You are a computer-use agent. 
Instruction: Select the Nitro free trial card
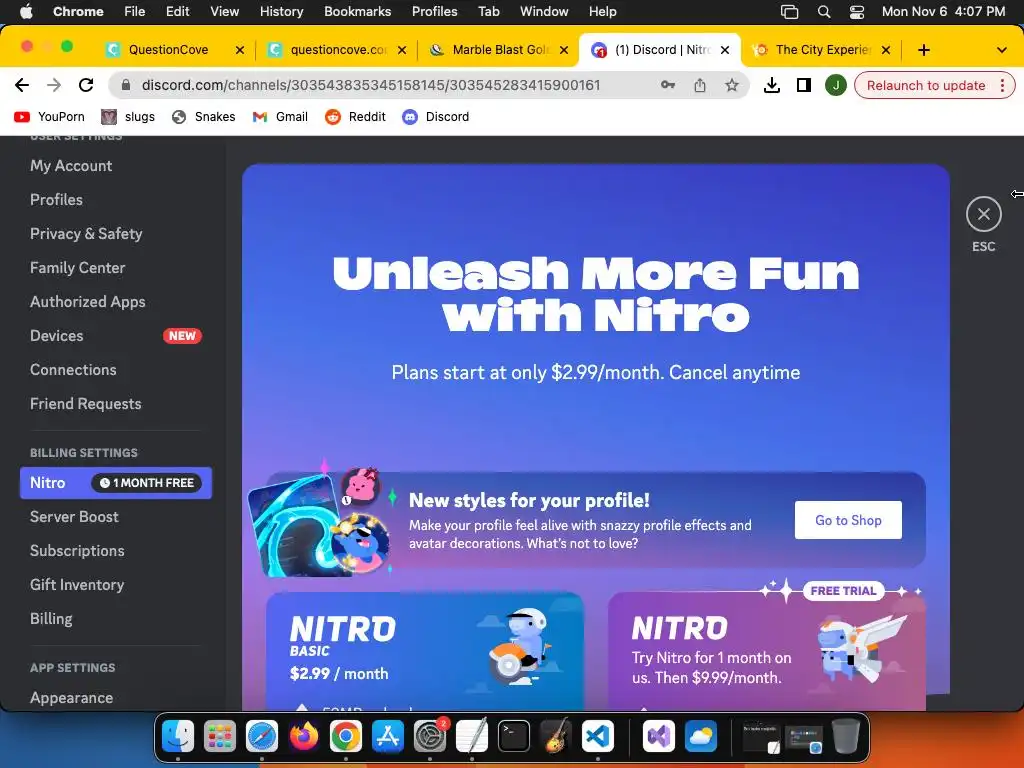767,651
